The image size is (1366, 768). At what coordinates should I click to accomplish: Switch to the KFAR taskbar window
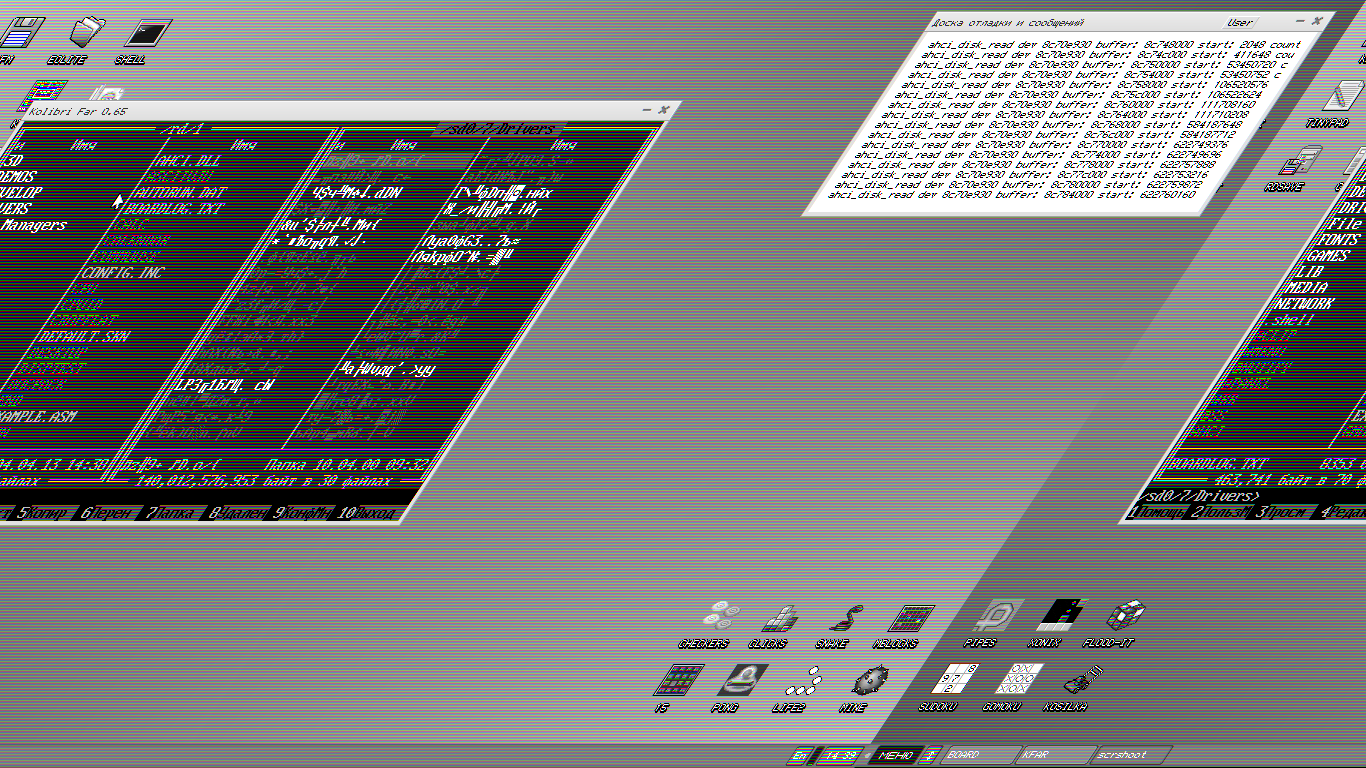(x=1035, y=755)
